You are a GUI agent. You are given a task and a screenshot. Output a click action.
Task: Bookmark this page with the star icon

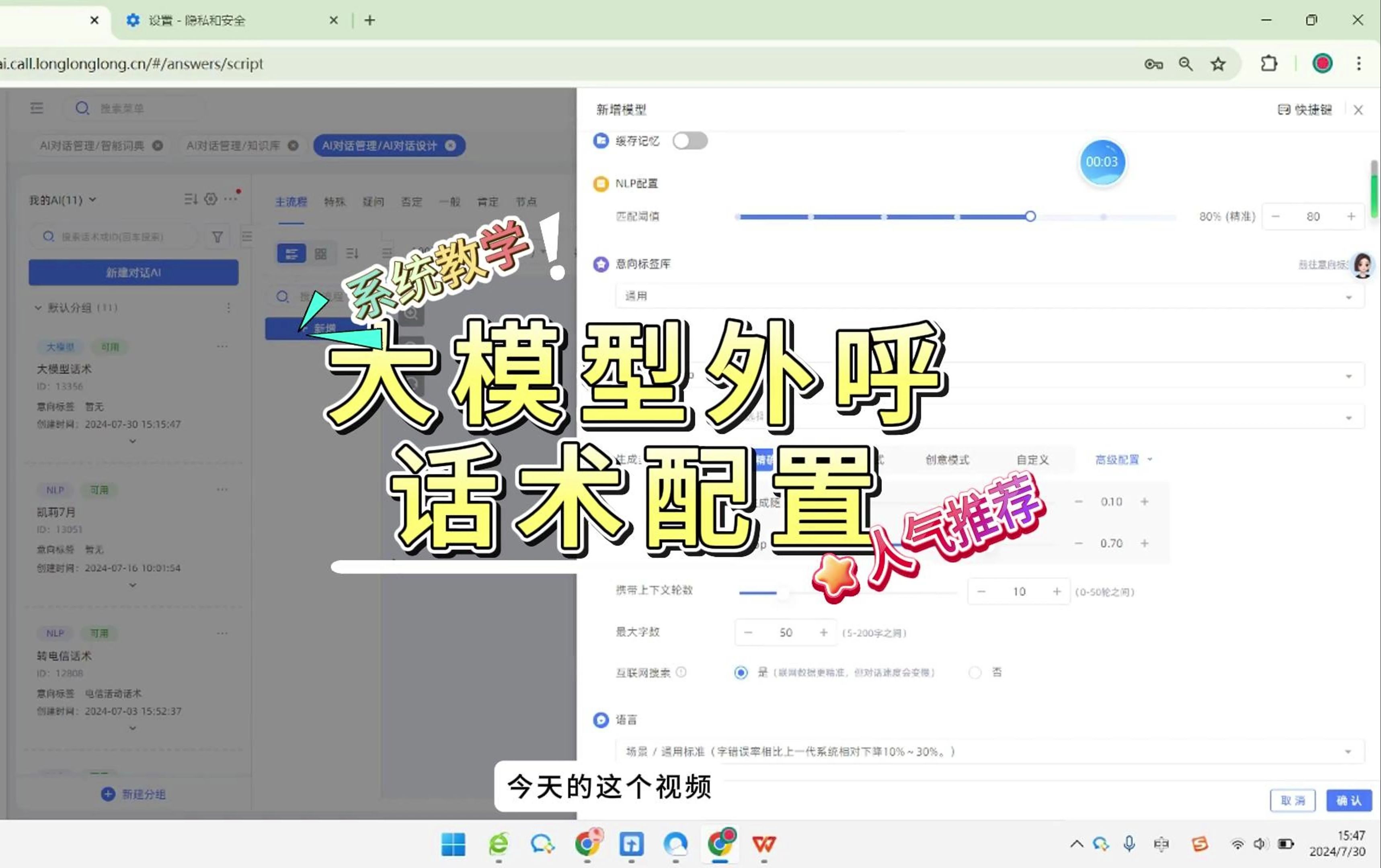[x=1217, y=63]
